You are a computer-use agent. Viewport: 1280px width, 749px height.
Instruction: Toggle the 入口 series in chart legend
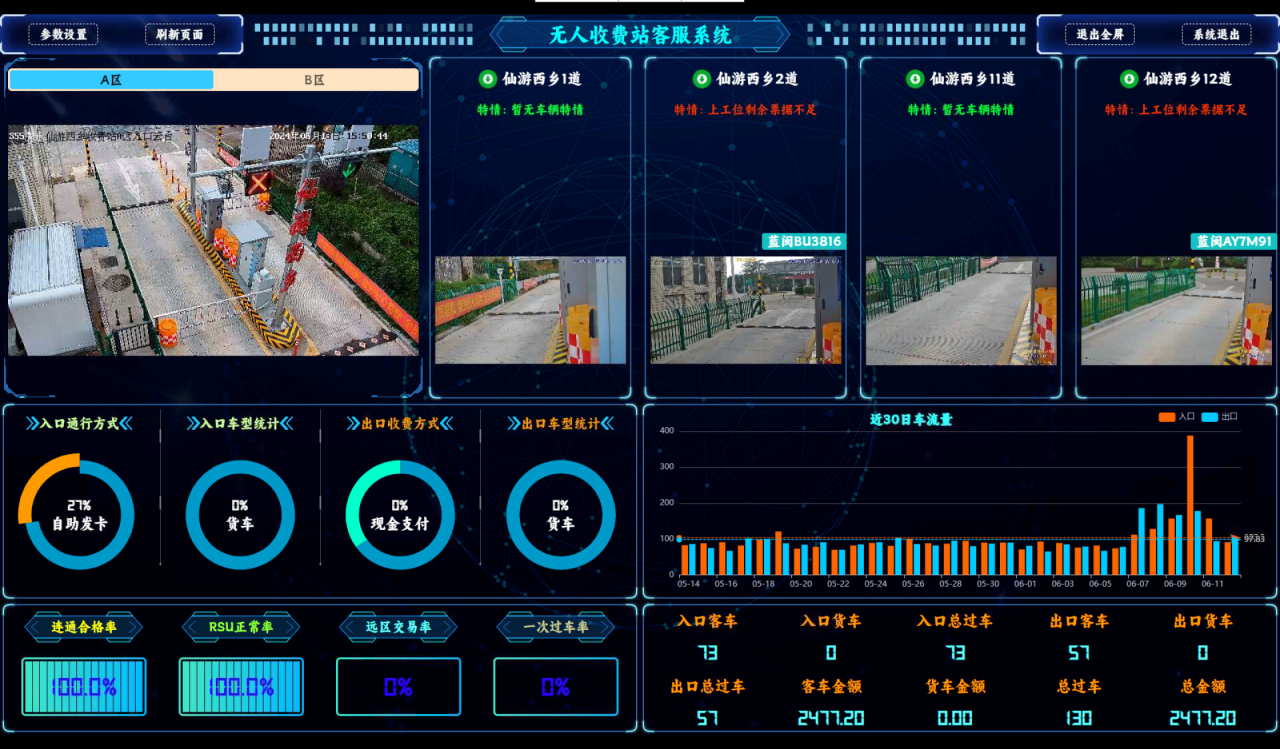[x=1177, y=417]
